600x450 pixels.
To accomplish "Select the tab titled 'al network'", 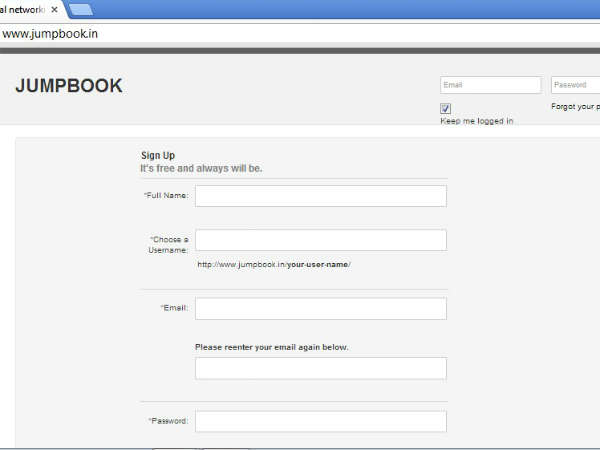I will 31,10.
